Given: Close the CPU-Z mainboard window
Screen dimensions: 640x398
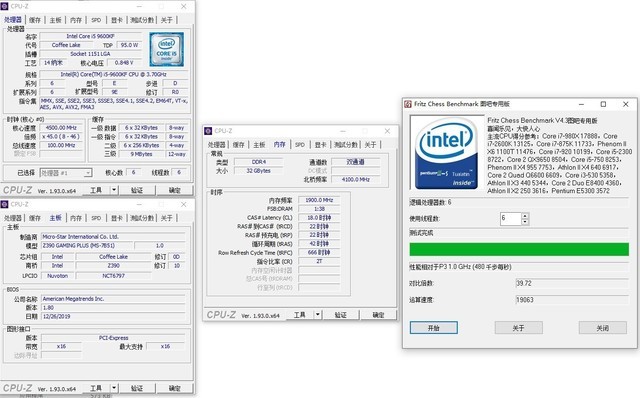Looking at the screenshot, I should [183, 204].
